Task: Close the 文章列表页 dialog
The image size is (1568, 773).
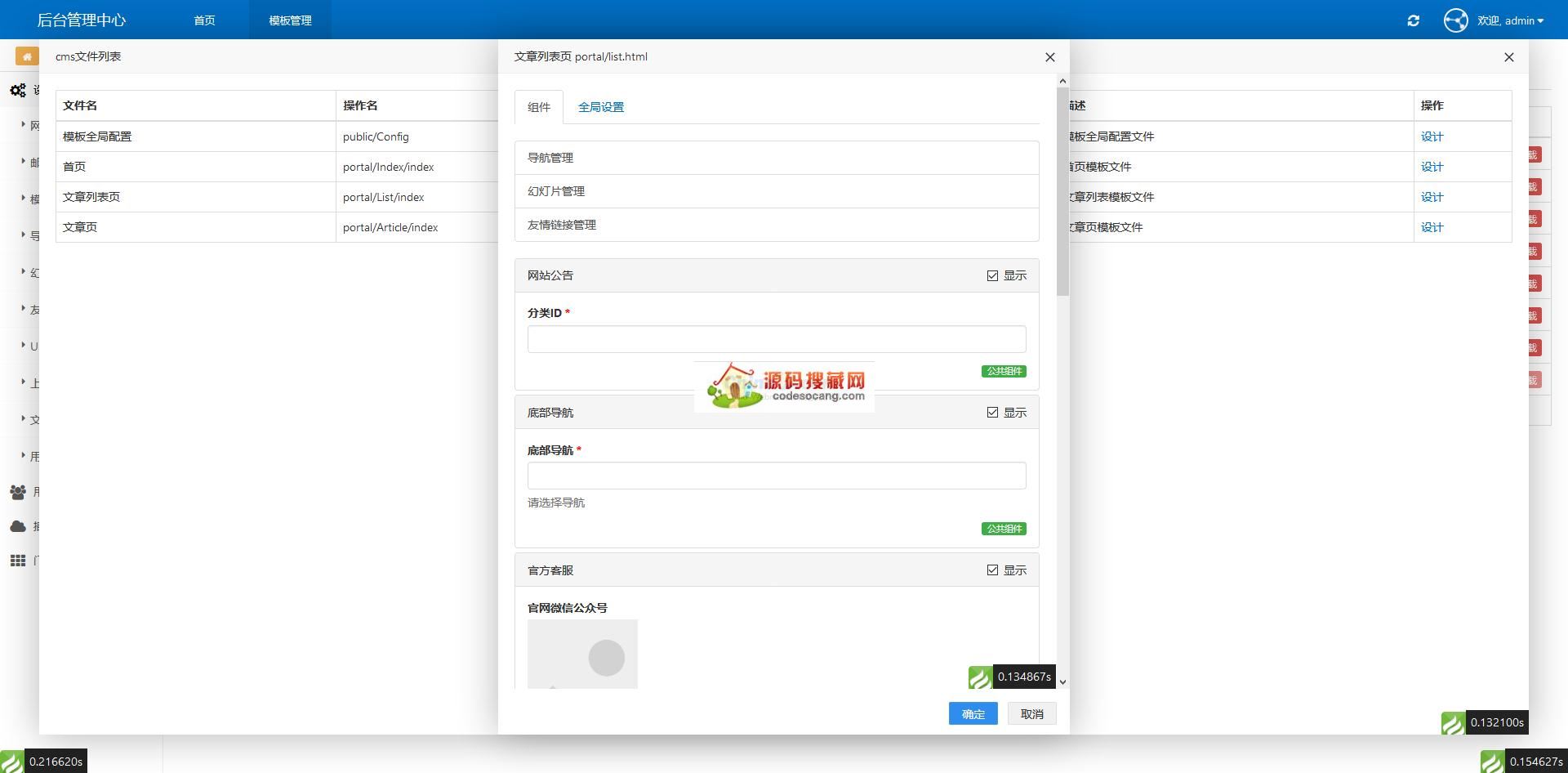Action: pos(1050,57)
